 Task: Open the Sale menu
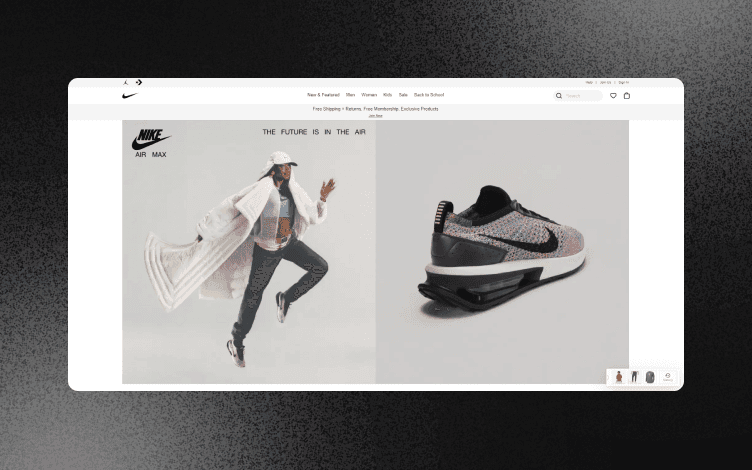point(403,95)
